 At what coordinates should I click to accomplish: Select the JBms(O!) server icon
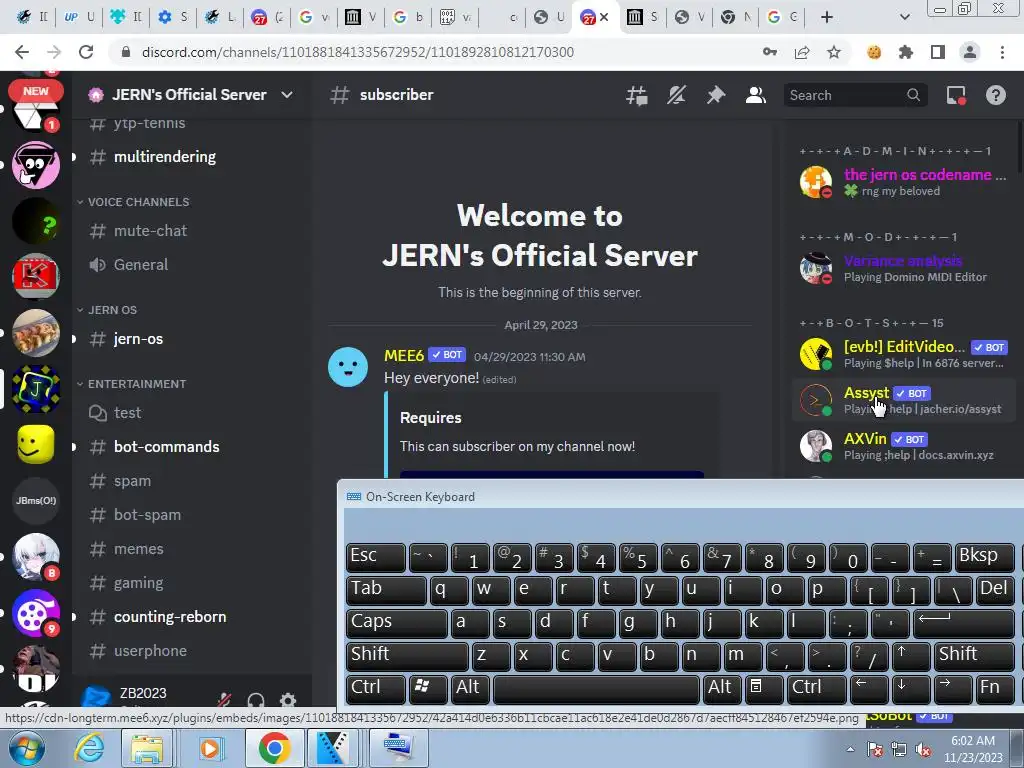pos(36,501)
